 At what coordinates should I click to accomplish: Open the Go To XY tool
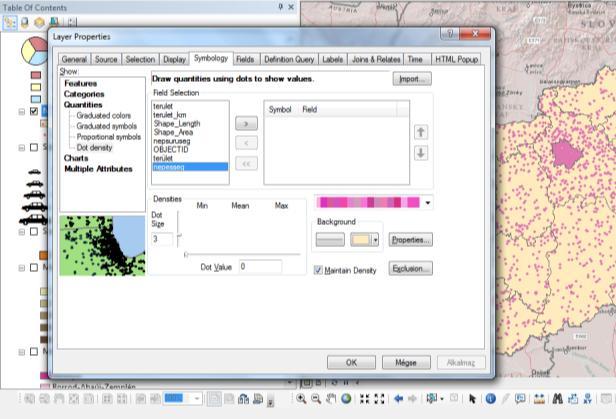[588, 399]
